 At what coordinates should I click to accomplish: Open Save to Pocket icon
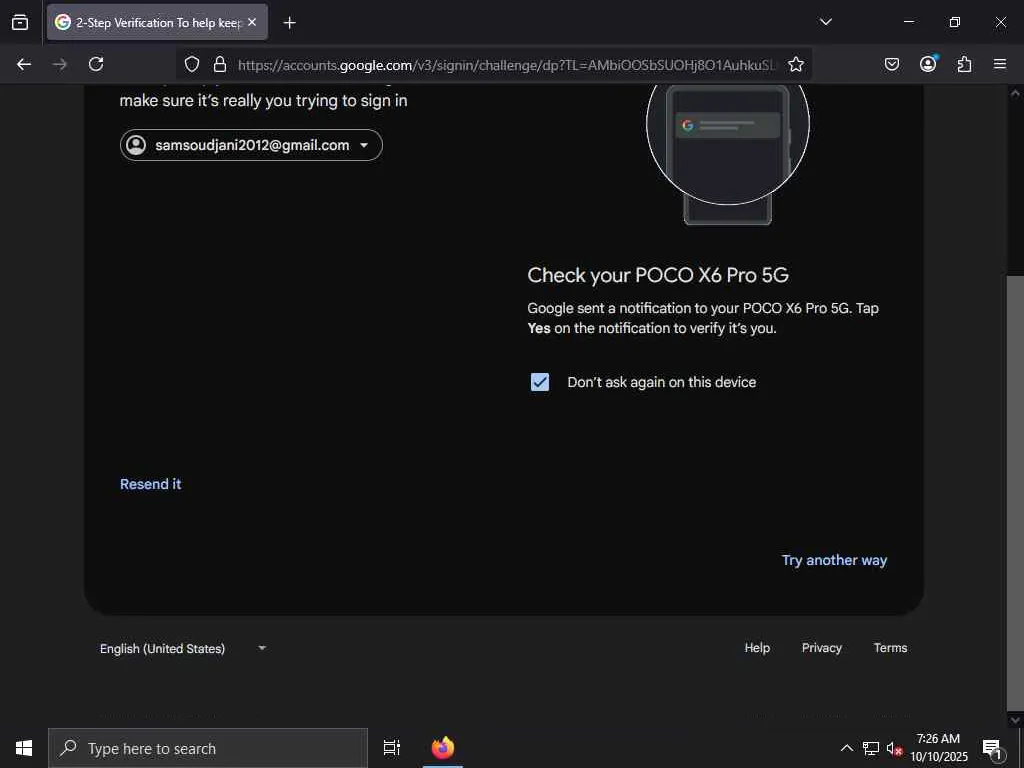pyautogui.click(x=891, y=64)
